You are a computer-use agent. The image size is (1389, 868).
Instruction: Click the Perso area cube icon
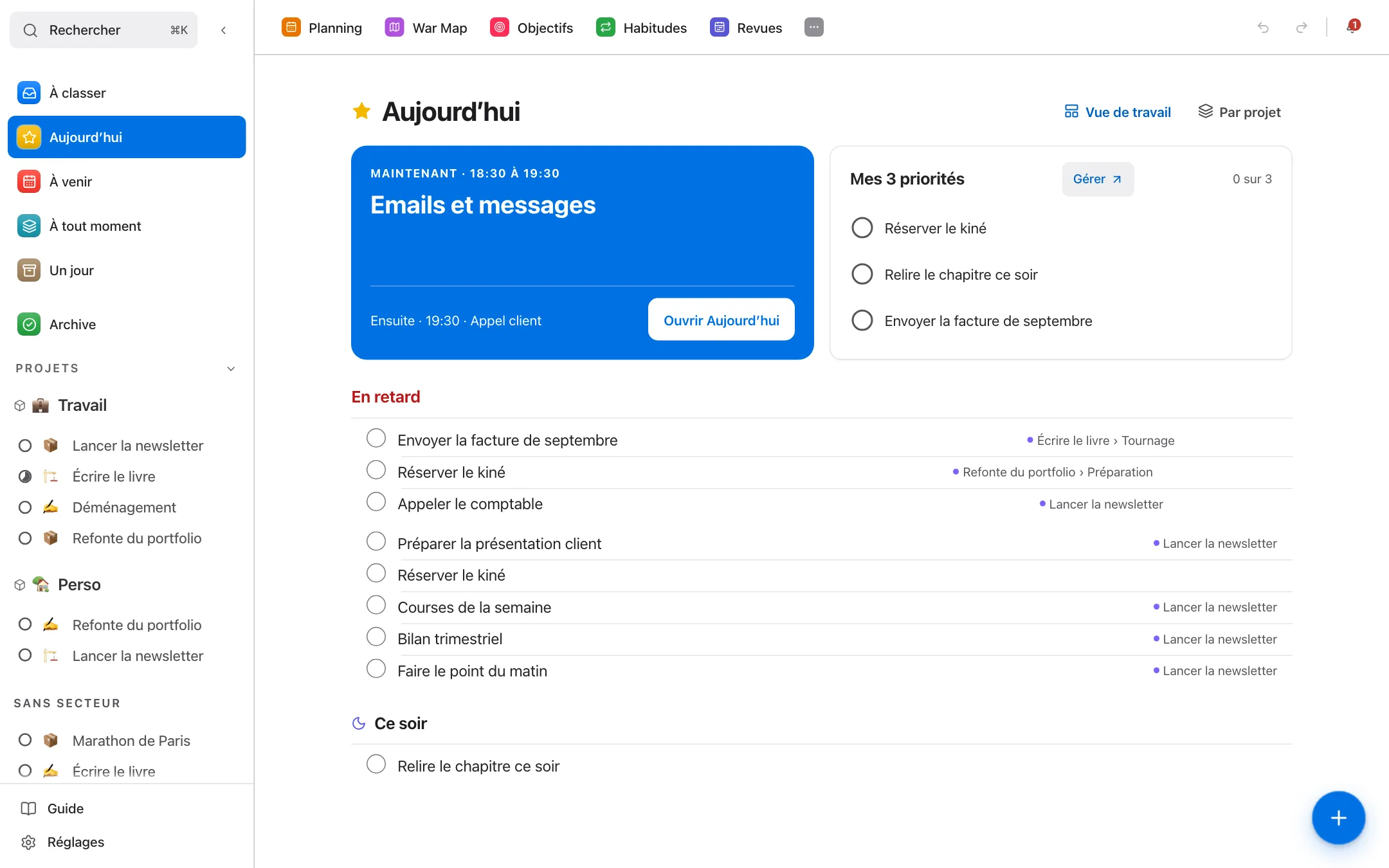20,584
